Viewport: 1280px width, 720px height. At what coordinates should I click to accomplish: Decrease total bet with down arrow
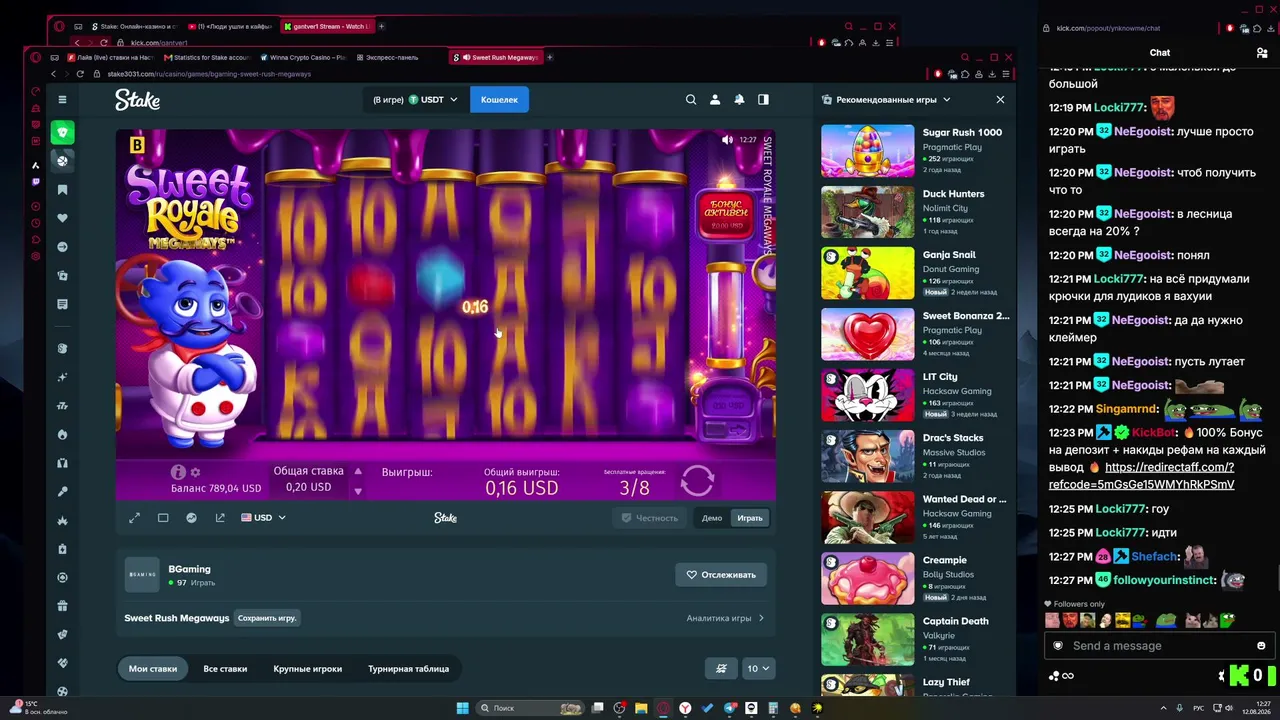pyautogui.click(x=357, y=491)
